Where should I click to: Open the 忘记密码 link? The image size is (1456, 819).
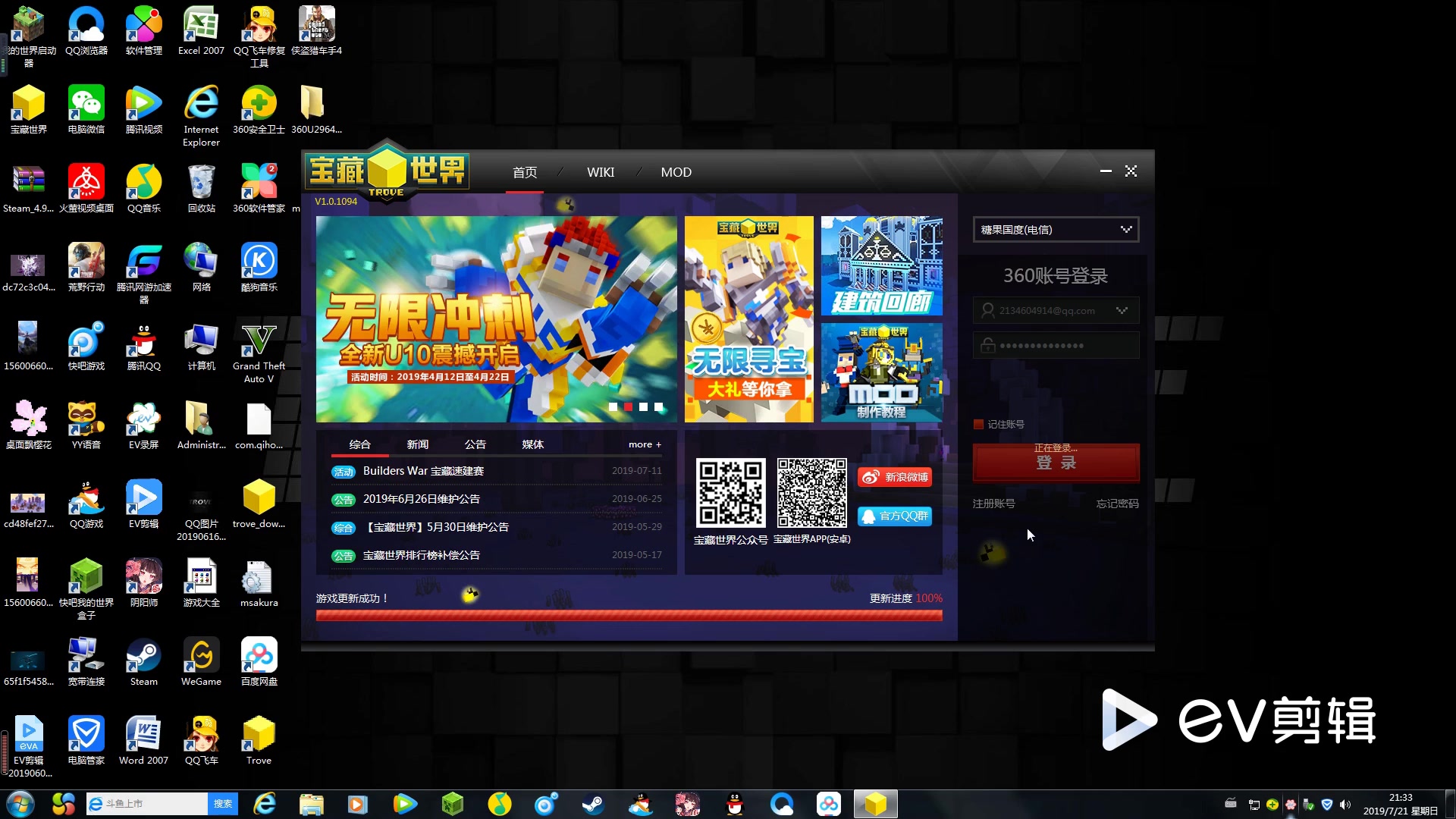coord(1117,504)
